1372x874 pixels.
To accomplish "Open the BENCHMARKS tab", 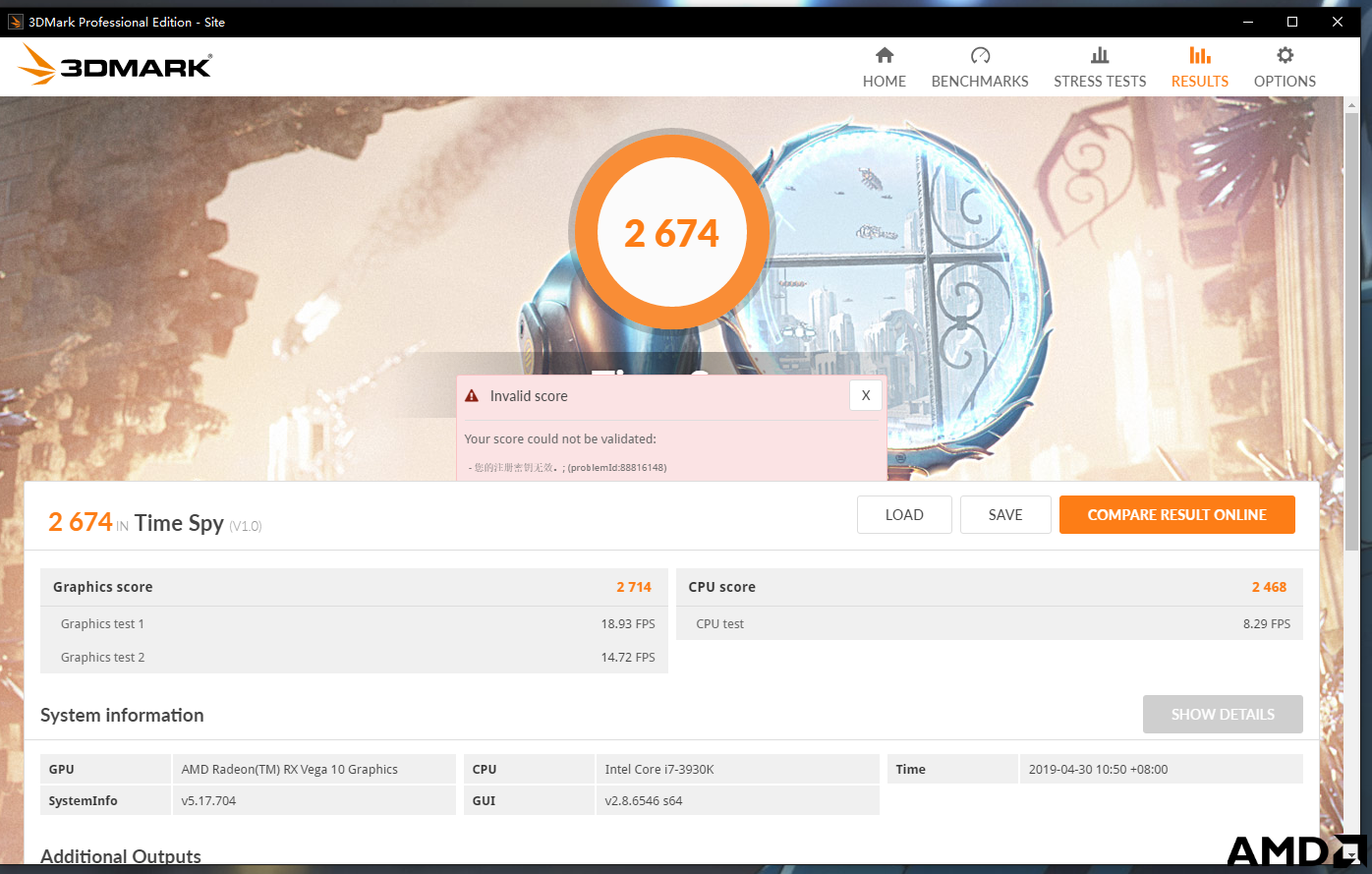I will point(980,68).
